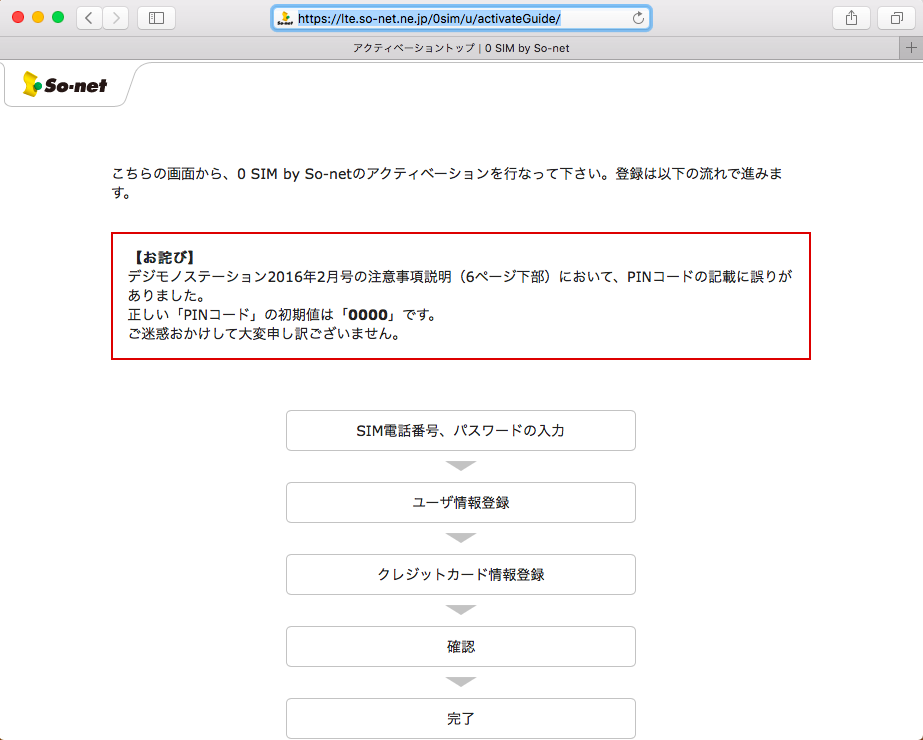Close the Safari window with red button

pos(18,18)
